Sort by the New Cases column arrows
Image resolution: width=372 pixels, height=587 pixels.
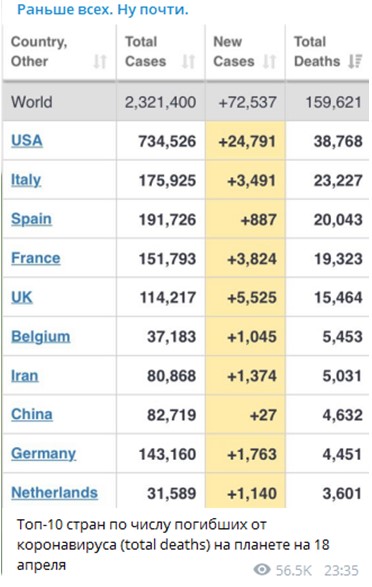click(x=269, y=61)
